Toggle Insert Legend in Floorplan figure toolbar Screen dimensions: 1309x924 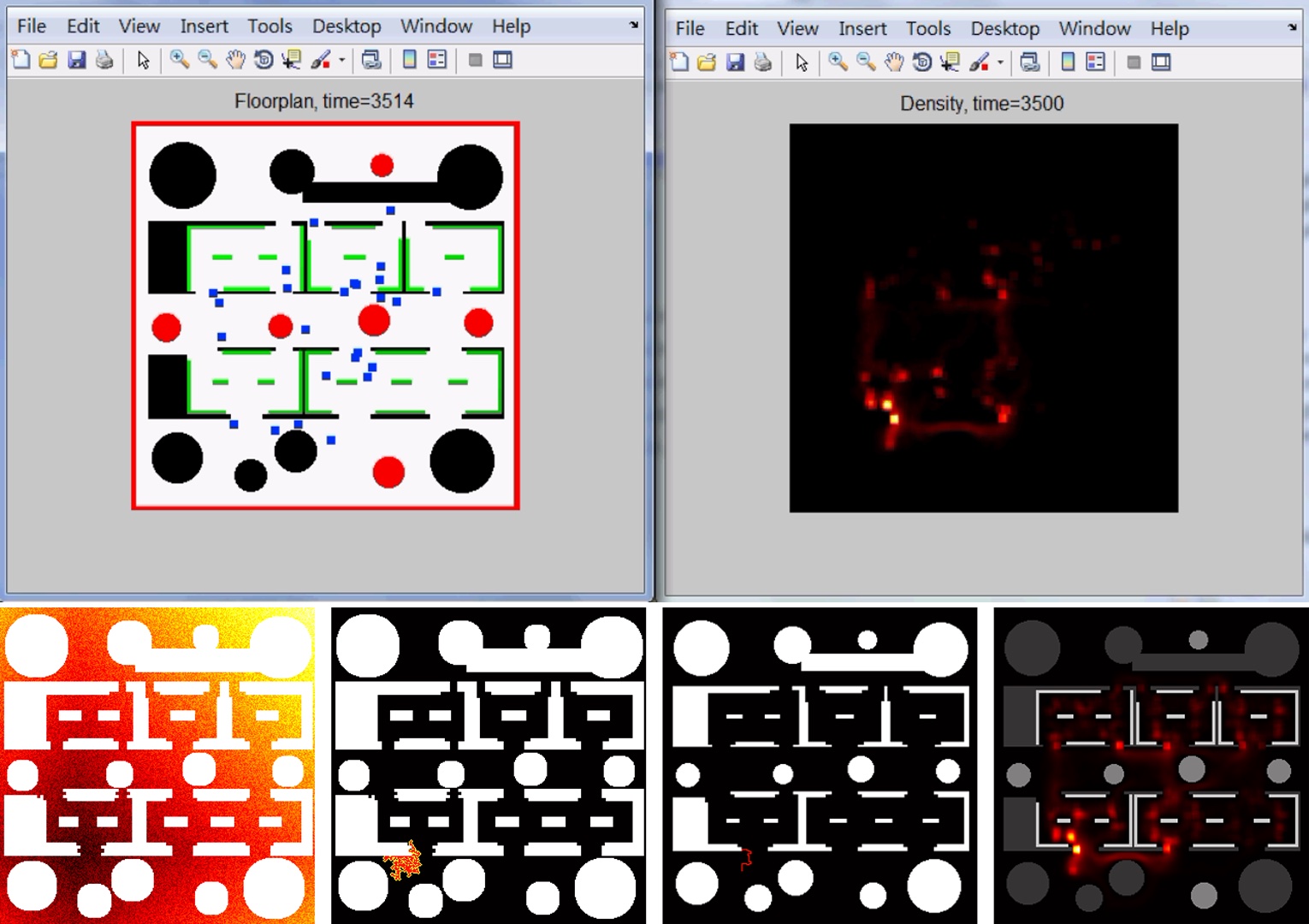pos(437,60)
